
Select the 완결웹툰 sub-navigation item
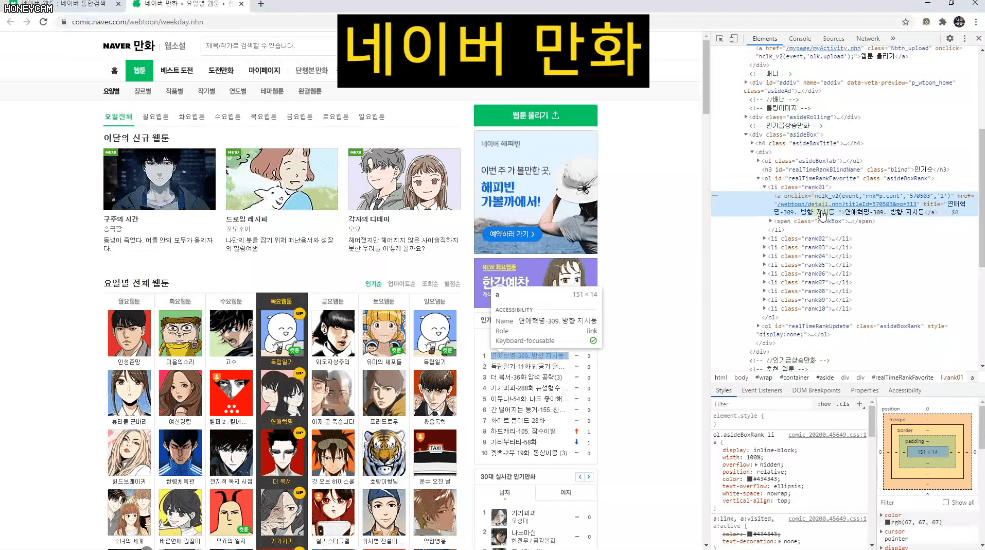[x=310, y=91]
